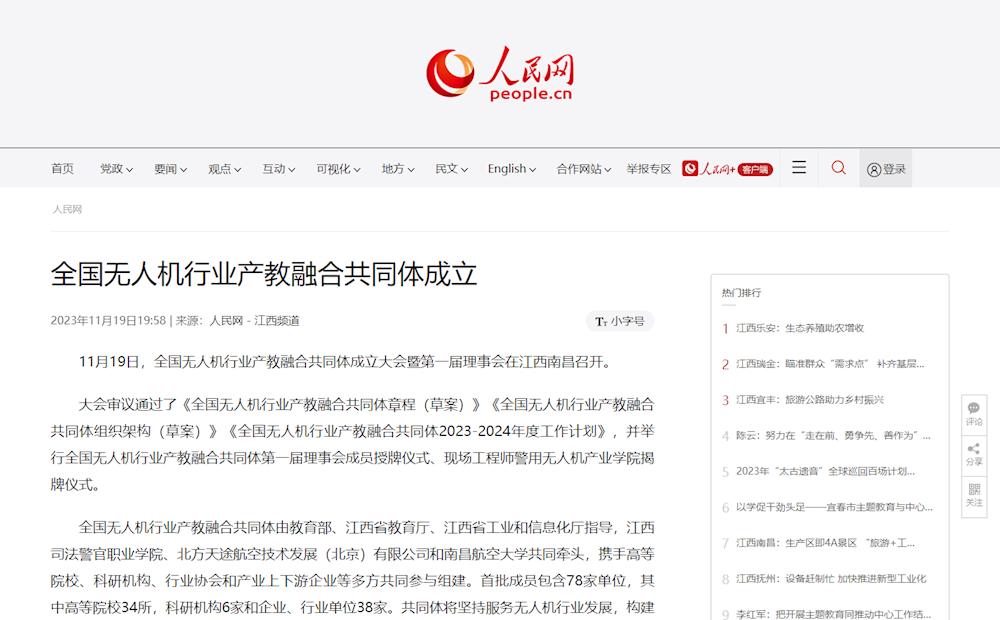Select 举报专区 in navigation bar

(649, 169)
